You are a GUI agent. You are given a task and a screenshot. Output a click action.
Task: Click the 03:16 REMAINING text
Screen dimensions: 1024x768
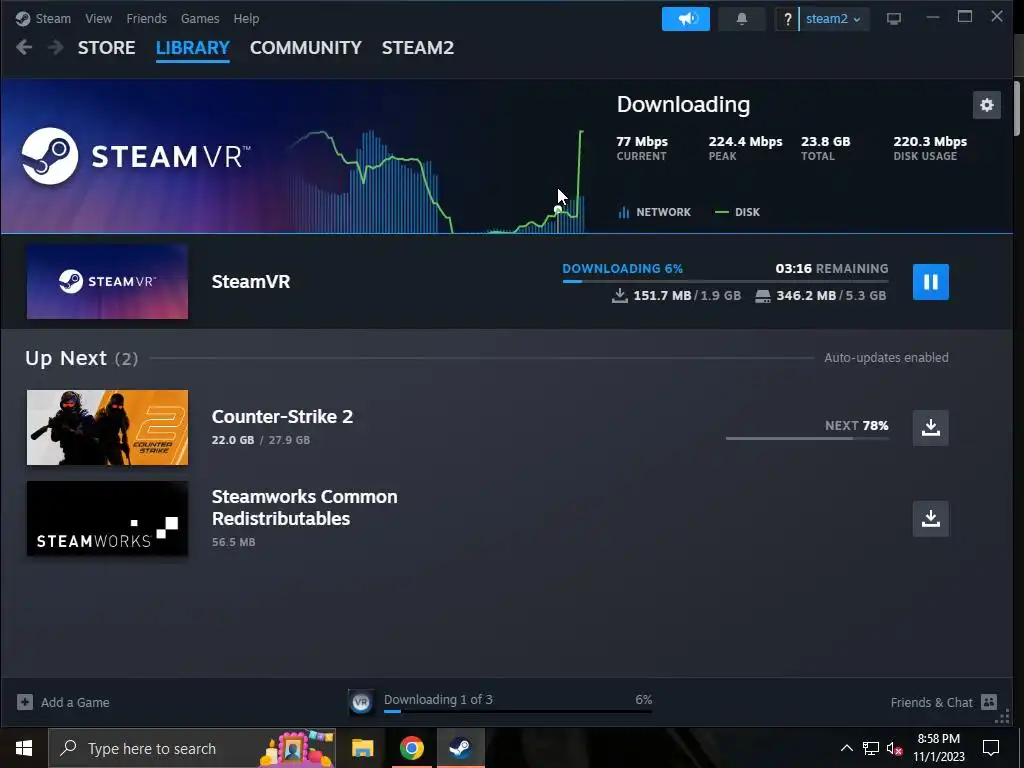(x=831, y=268)
